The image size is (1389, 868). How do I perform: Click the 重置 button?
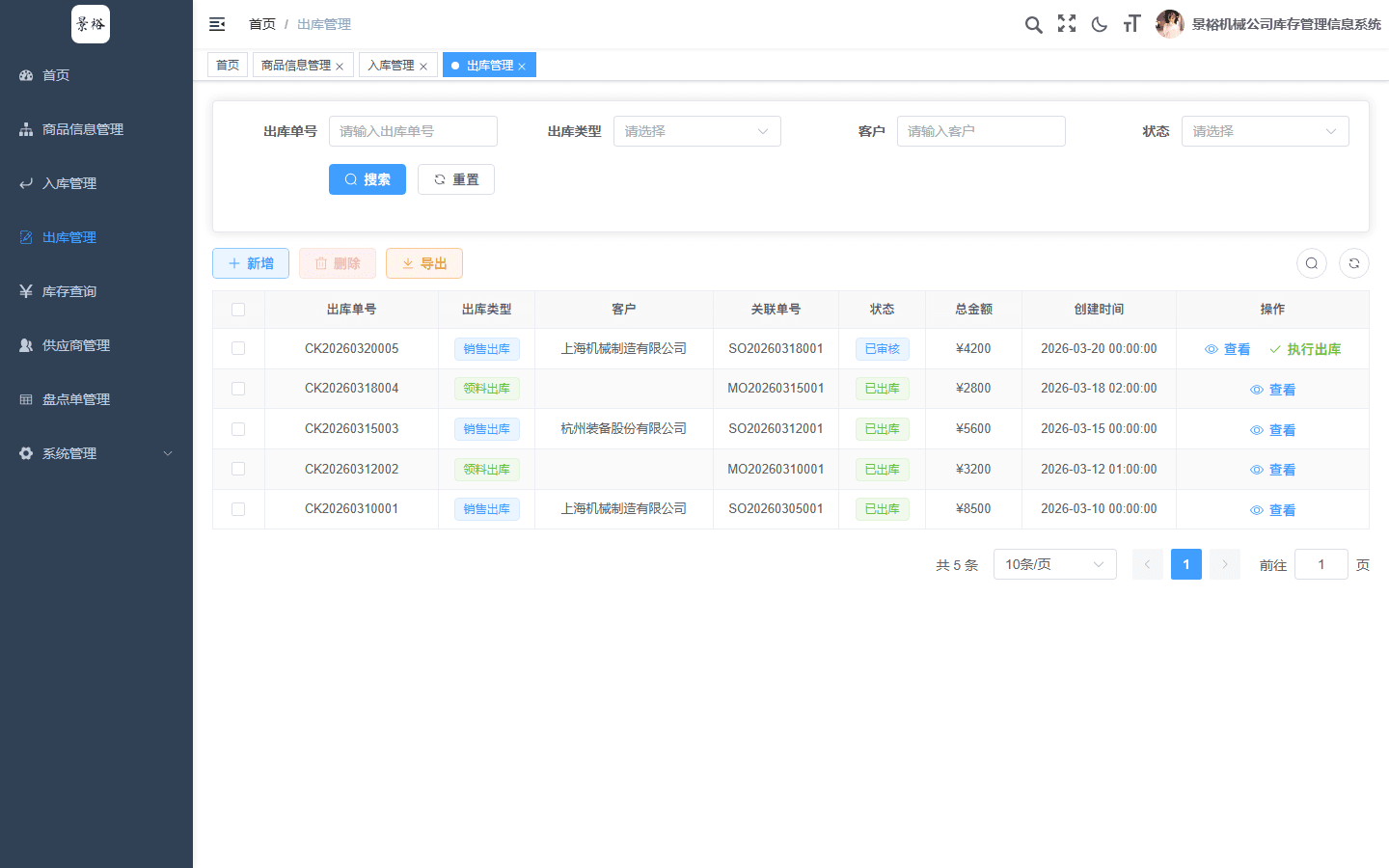point(456,179)
